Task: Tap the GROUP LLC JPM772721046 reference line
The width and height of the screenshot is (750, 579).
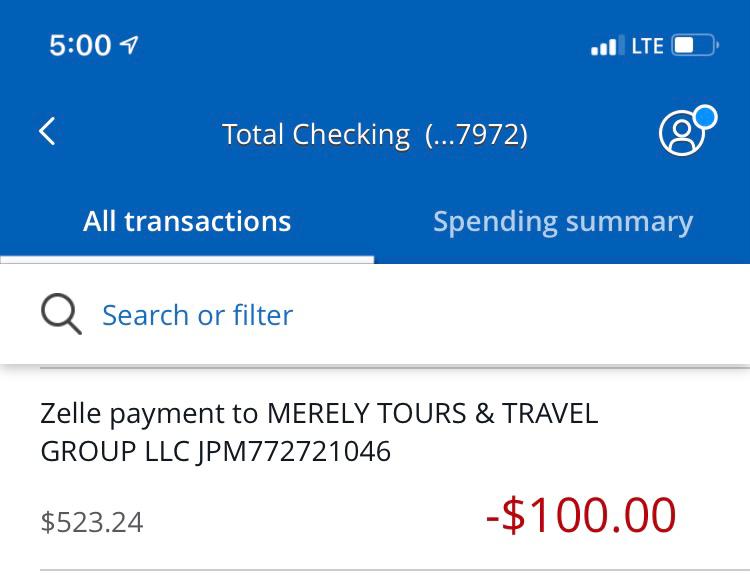Action: pyautogui.click(x=216, y=451)
